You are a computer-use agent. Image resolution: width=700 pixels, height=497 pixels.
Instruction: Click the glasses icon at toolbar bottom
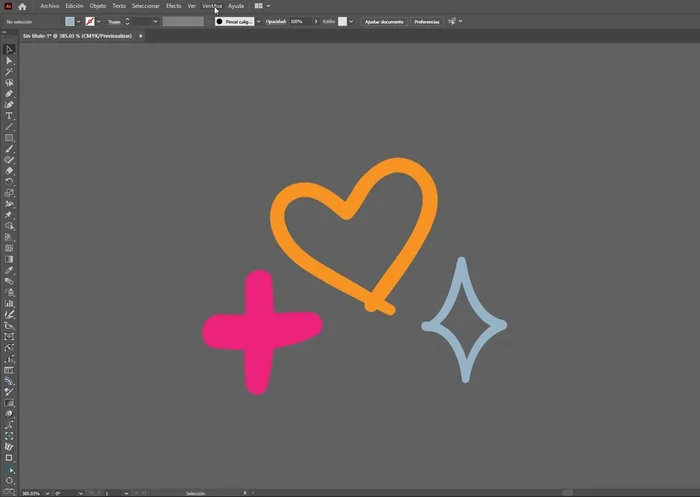9,492
